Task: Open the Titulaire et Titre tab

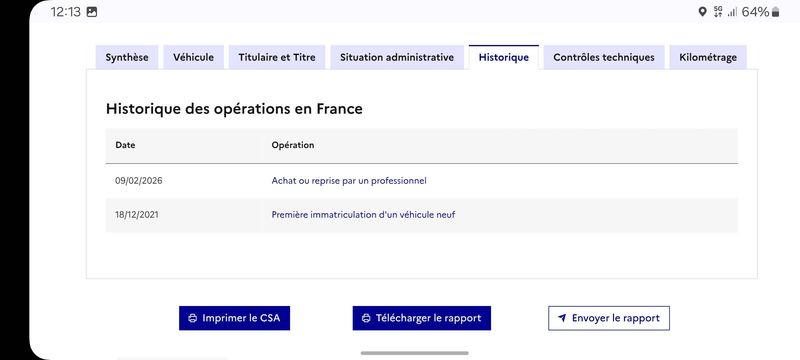Action: coord(277,57)
